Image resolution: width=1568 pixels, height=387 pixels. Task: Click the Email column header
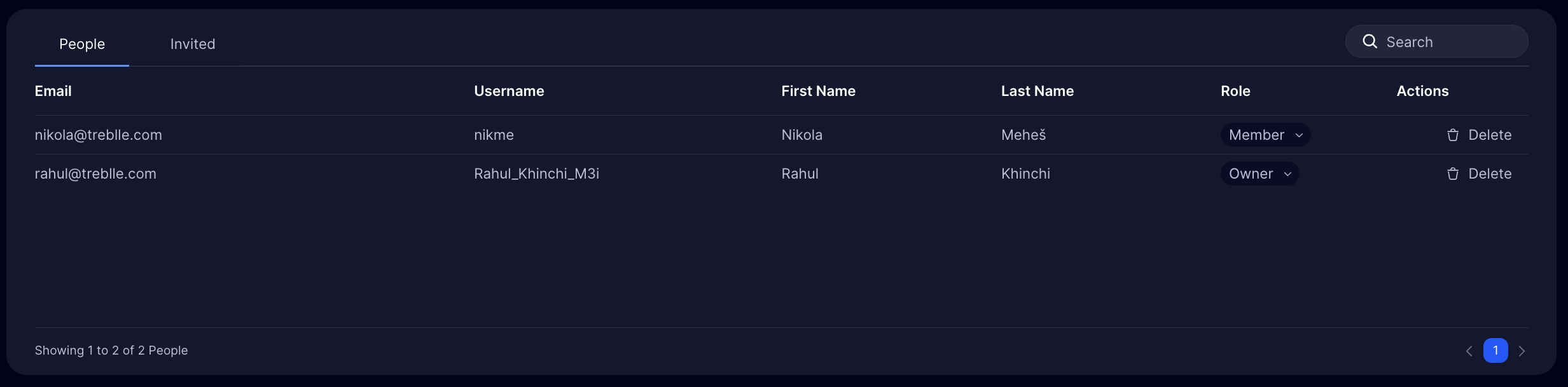pos(53,91)
